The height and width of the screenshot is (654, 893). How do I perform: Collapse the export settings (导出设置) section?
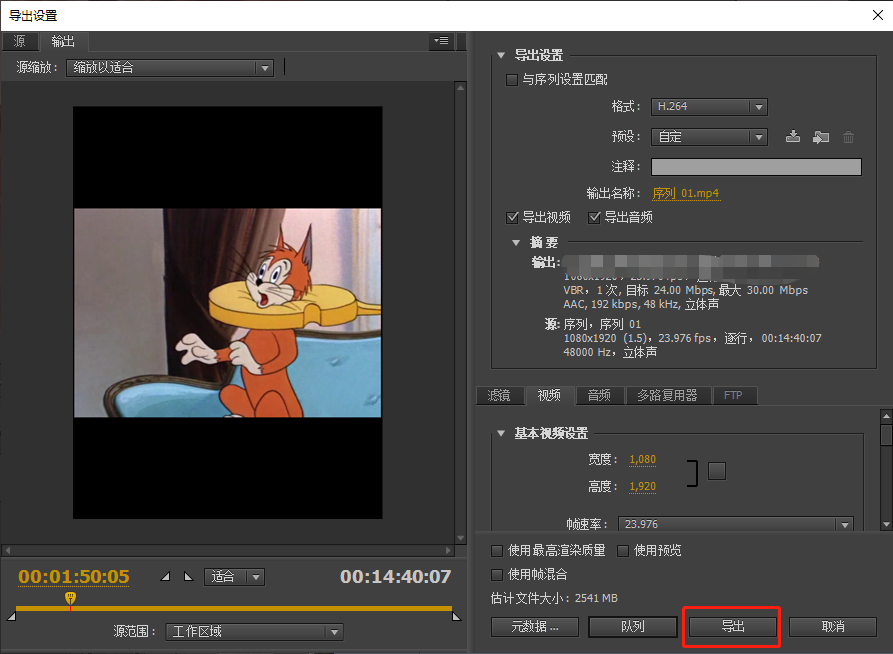[501, 55]
